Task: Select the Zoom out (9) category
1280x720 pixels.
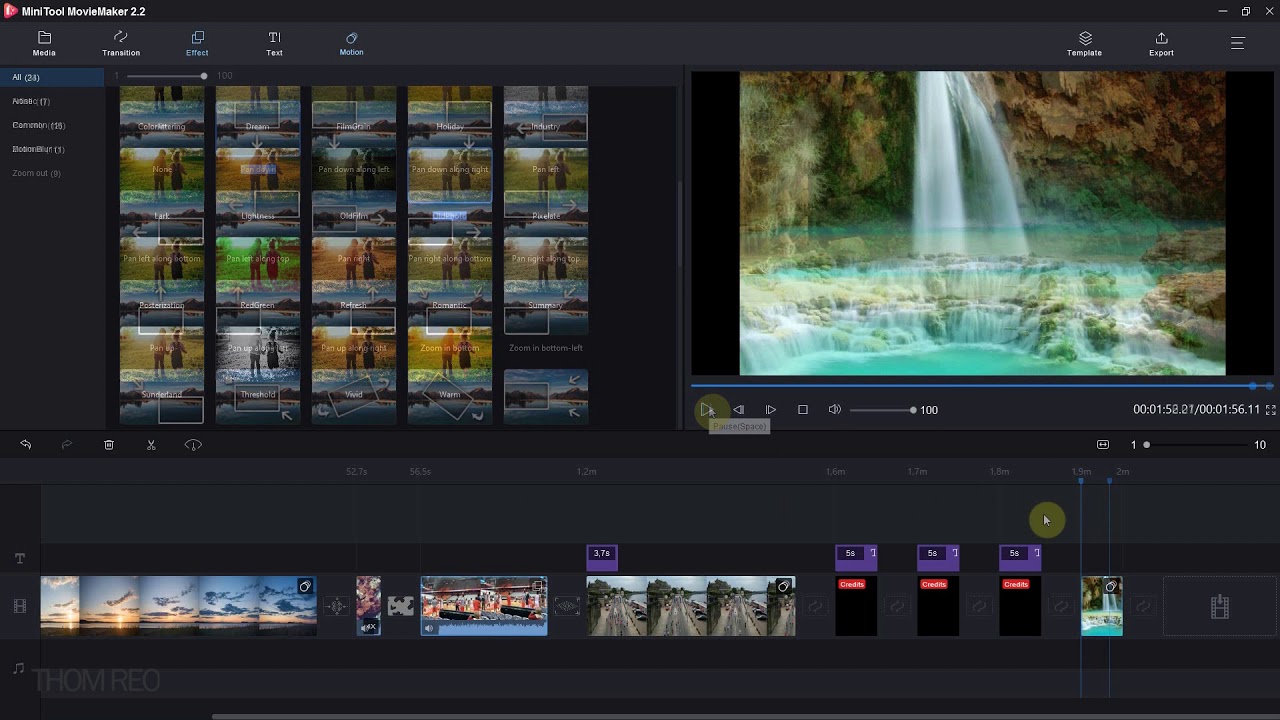Action: click(x=36, y=173)
